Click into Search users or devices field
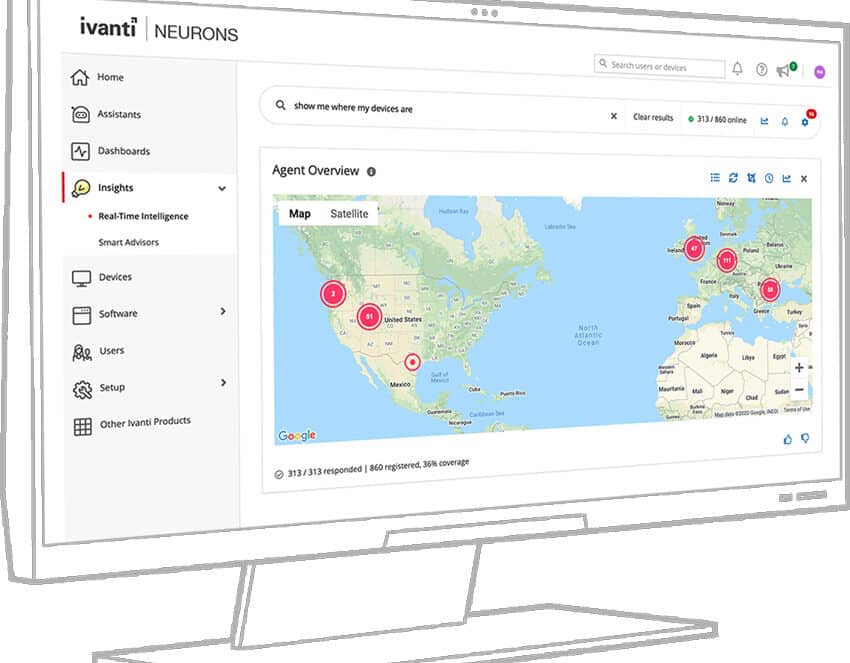 (659, 67)
